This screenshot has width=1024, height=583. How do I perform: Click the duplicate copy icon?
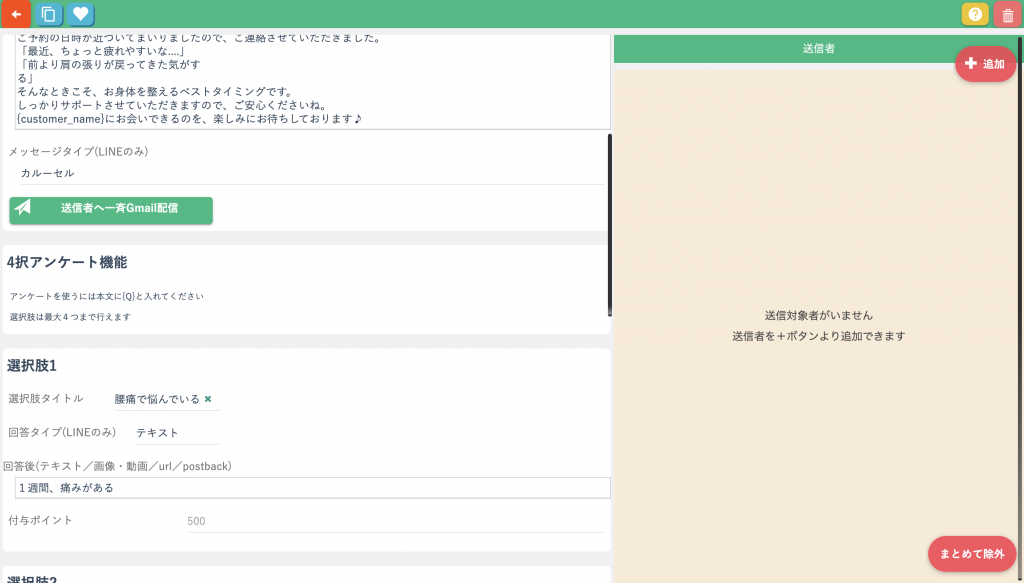pos(48,14)
